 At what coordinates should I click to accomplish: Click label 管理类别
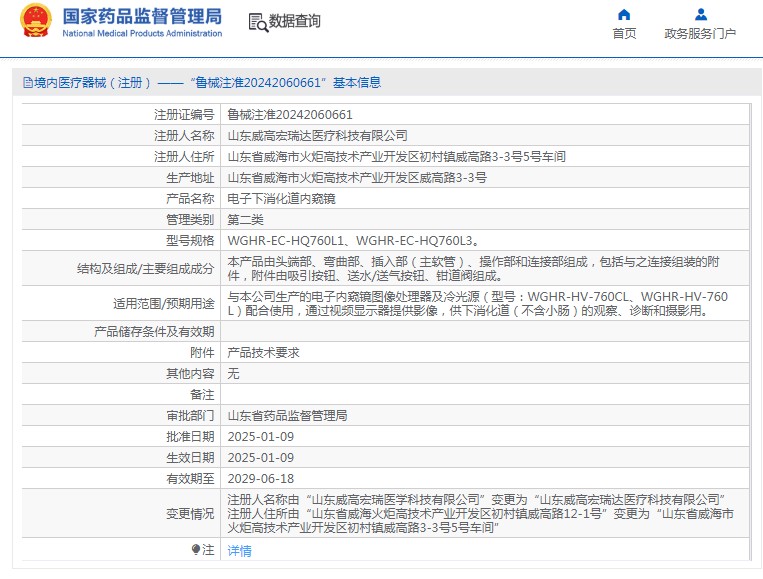(190, 219)
